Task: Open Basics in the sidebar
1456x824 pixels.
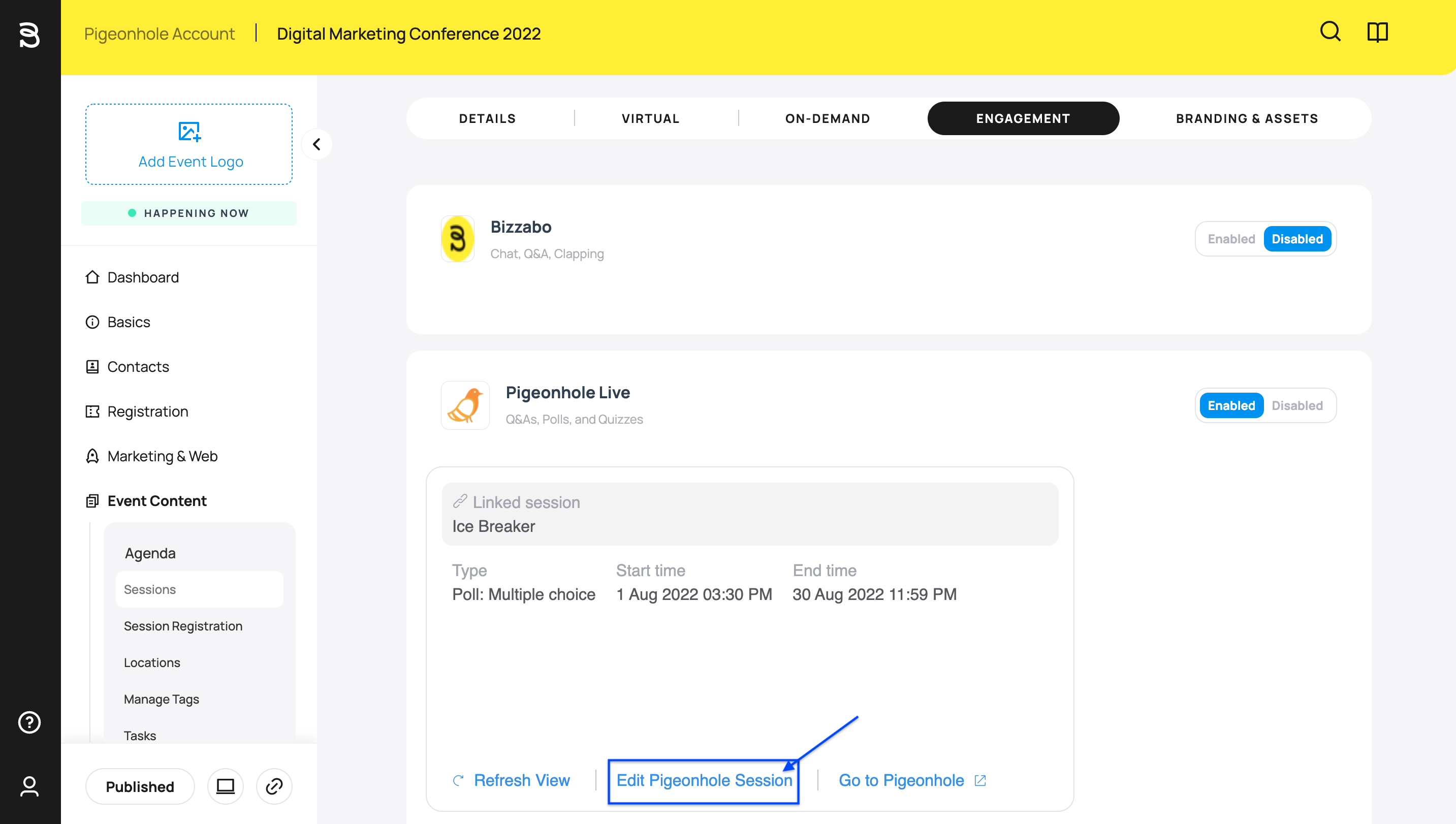Action: coord(129,322)
